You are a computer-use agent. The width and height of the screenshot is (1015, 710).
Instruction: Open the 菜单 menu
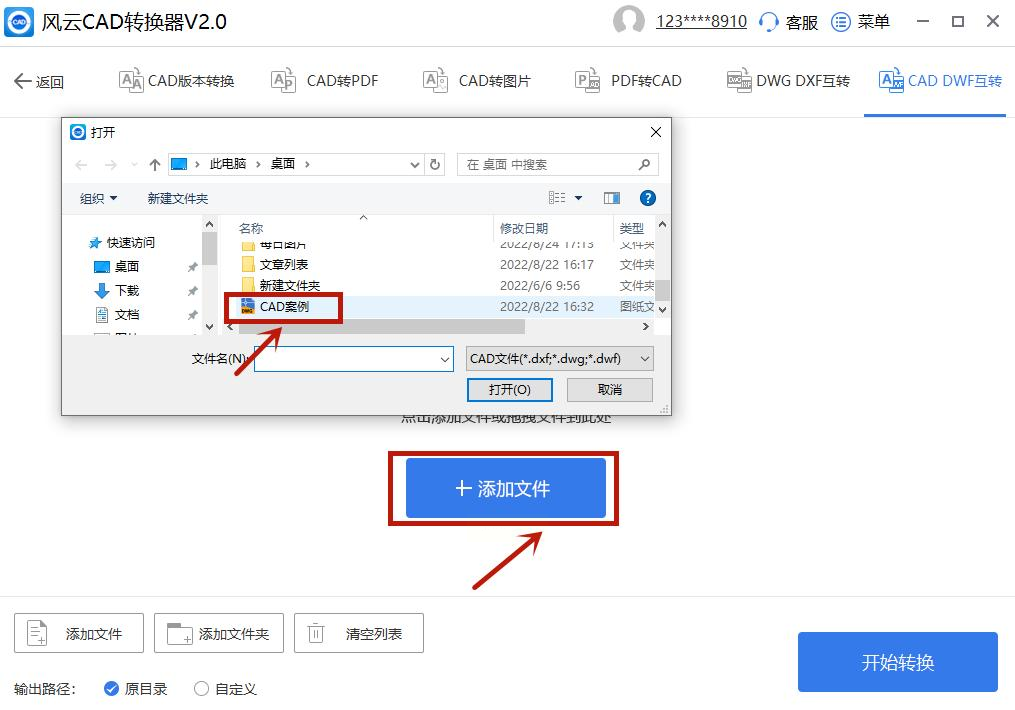(860, 22)
